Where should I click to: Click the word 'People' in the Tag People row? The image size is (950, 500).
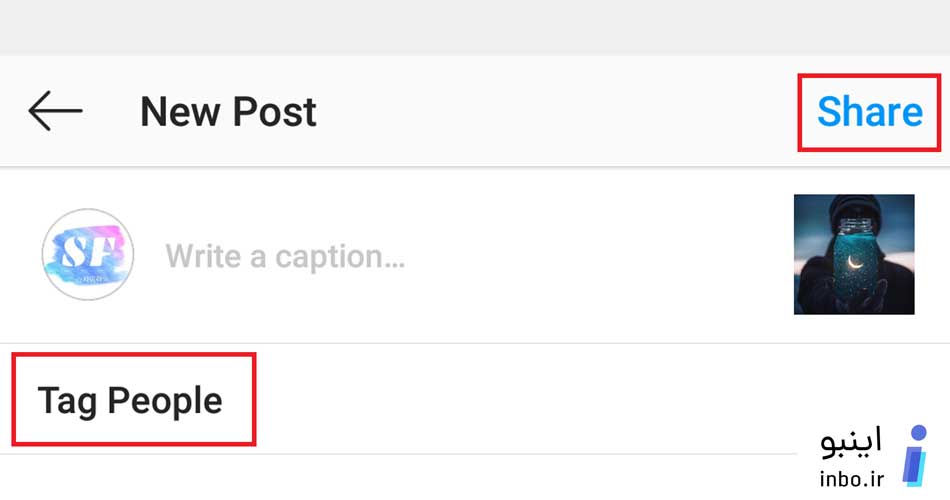(x=165, y=401)
